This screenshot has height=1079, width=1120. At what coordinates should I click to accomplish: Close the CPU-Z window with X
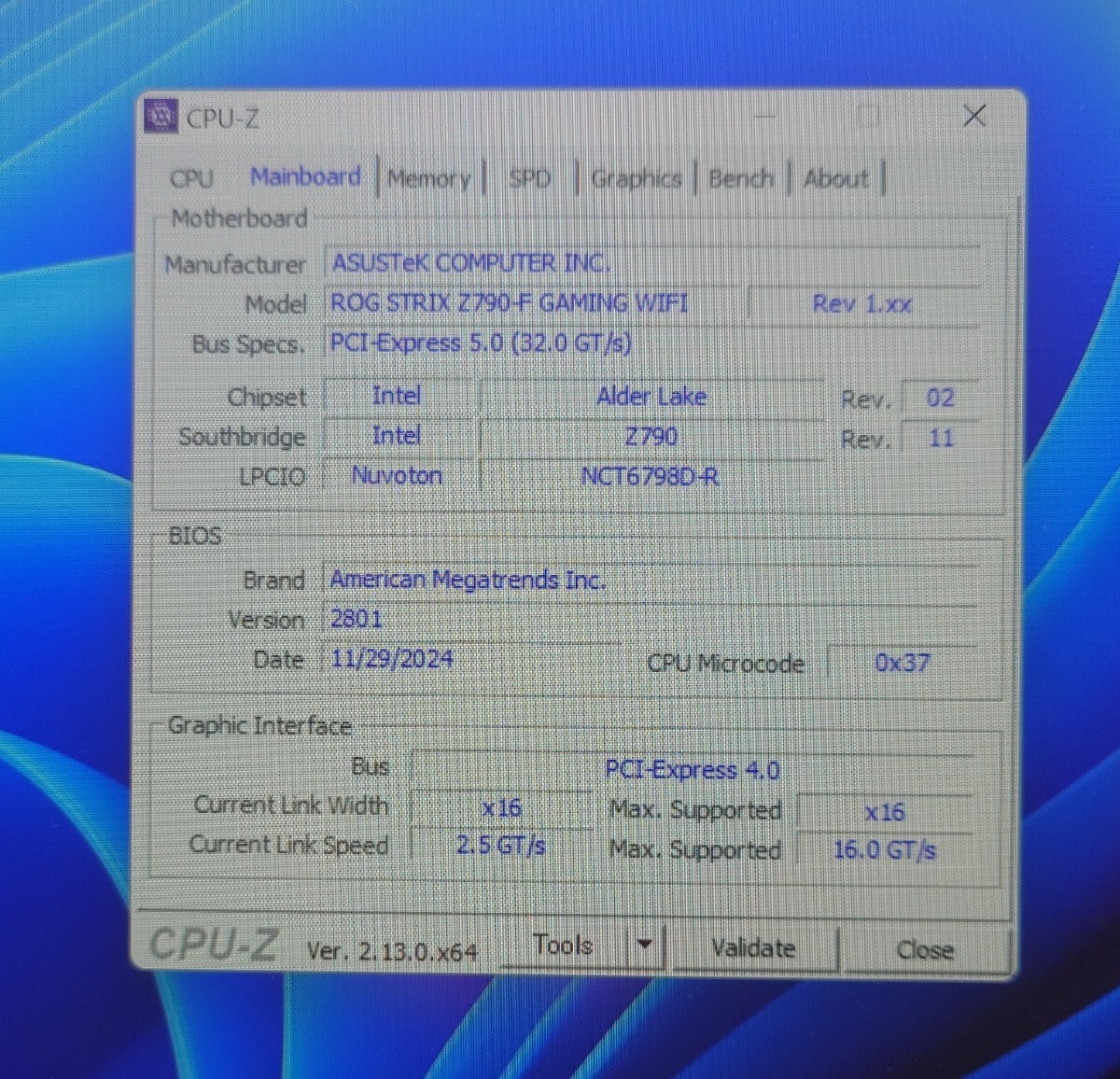pyautogui.click(x=973, y=116)
